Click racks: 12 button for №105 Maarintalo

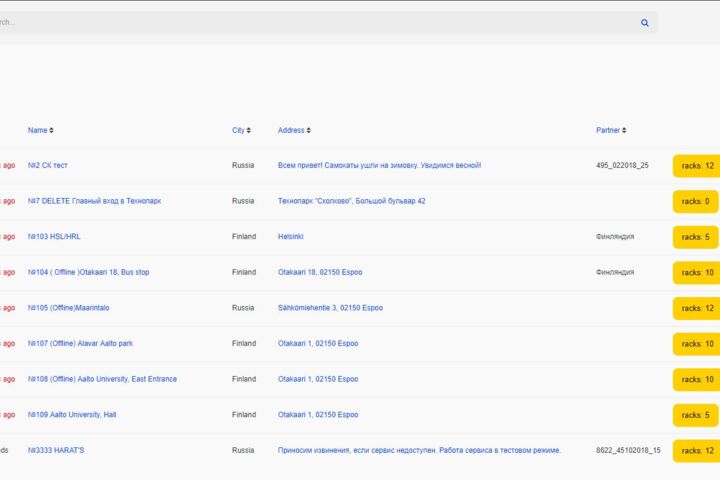tap(696, 308)
